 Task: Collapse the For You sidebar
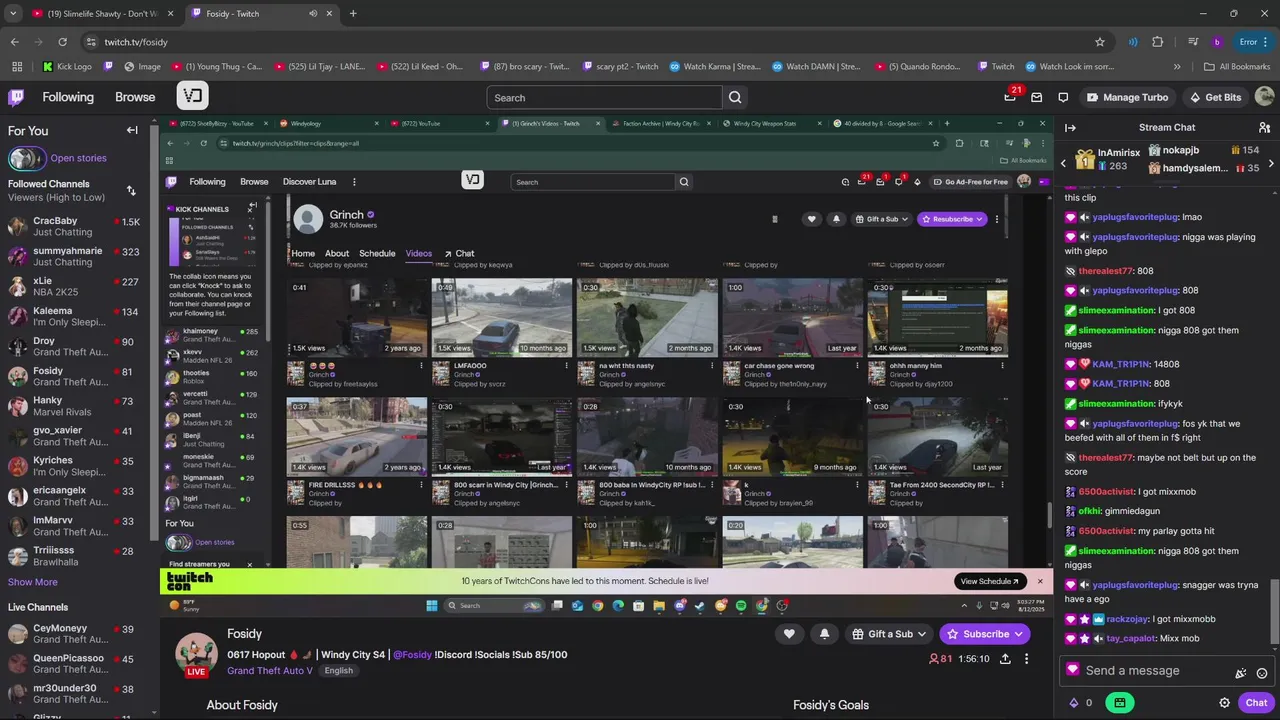tap(132, 130)
